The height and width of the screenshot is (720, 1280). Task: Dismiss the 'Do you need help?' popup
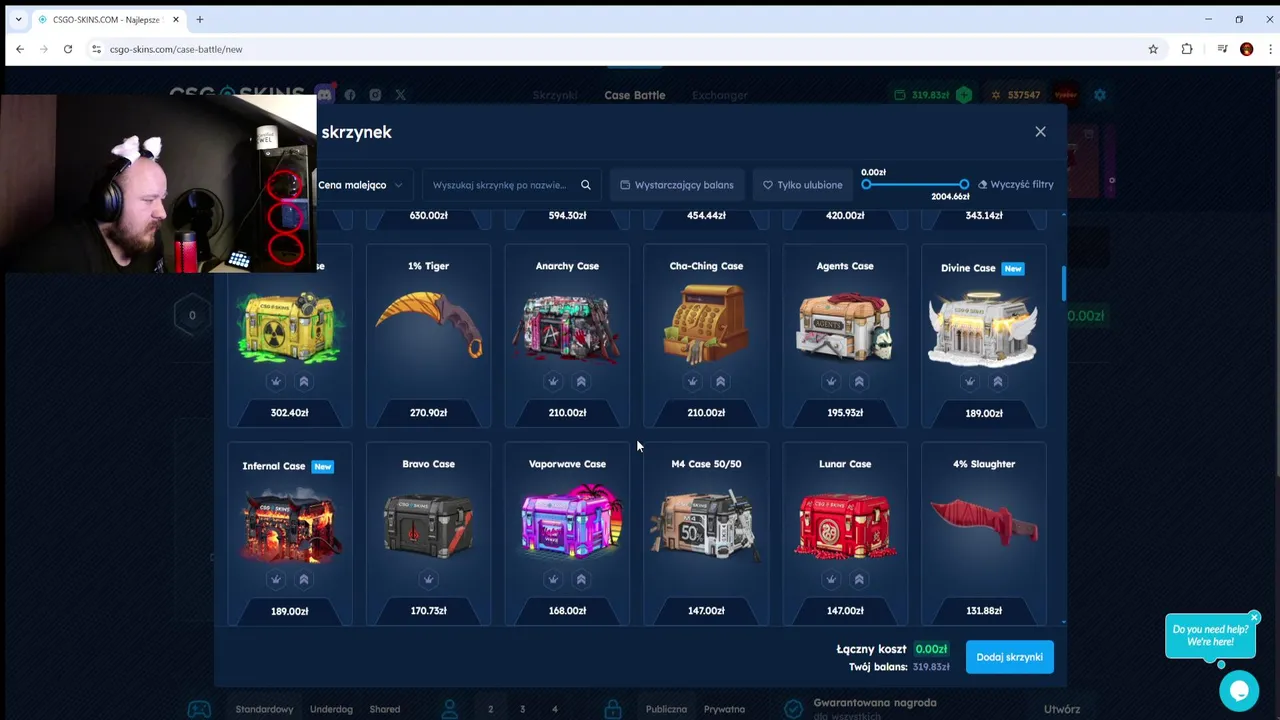pyautogui.click(x=1254, y=617)
